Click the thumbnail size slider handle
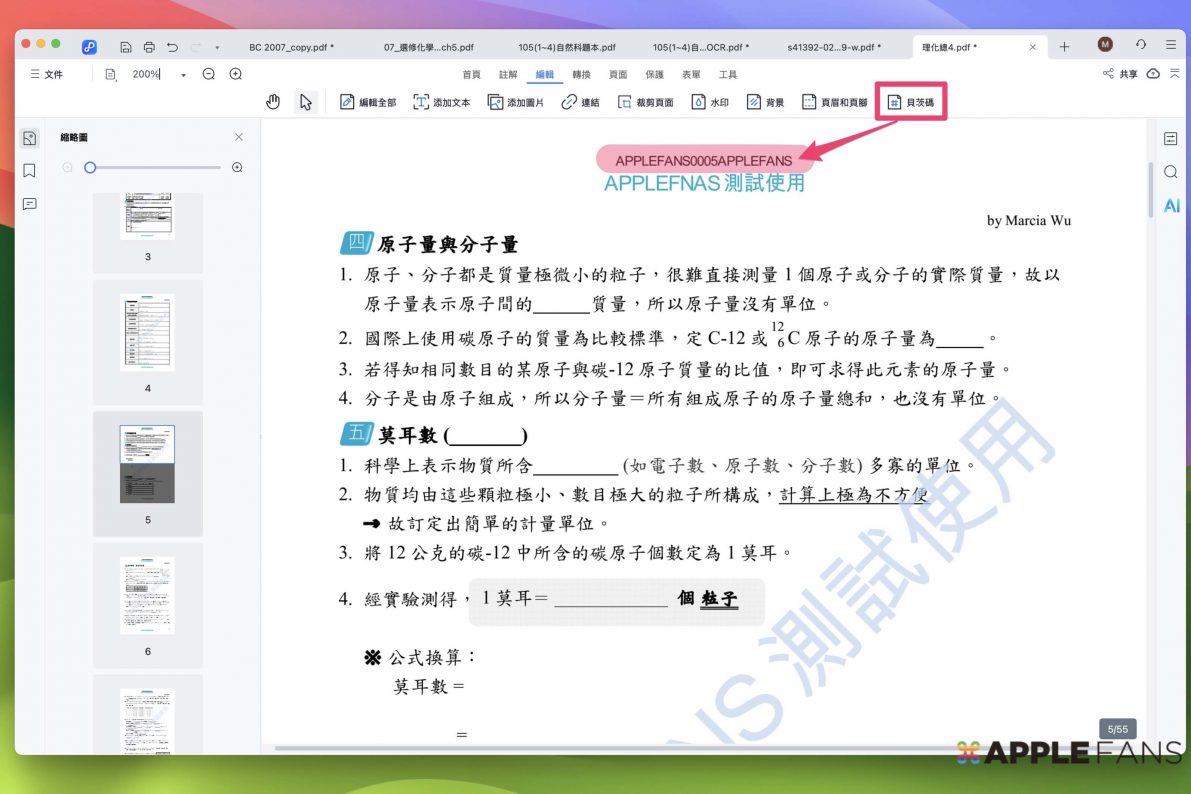This screenshot has width=1191, height=794. pos(90,167)
